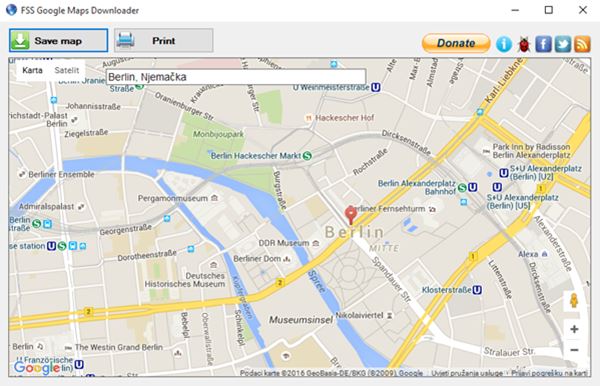Open the Twitter bird icon
Screen dimensions: 600x386
(x=563, y=44)
